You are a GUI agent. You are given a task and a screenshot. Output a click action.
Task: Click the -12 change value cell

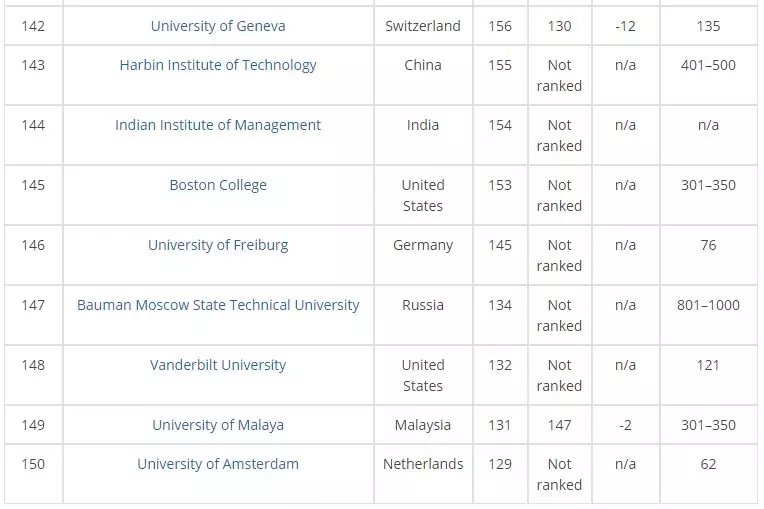coord(625,26)
